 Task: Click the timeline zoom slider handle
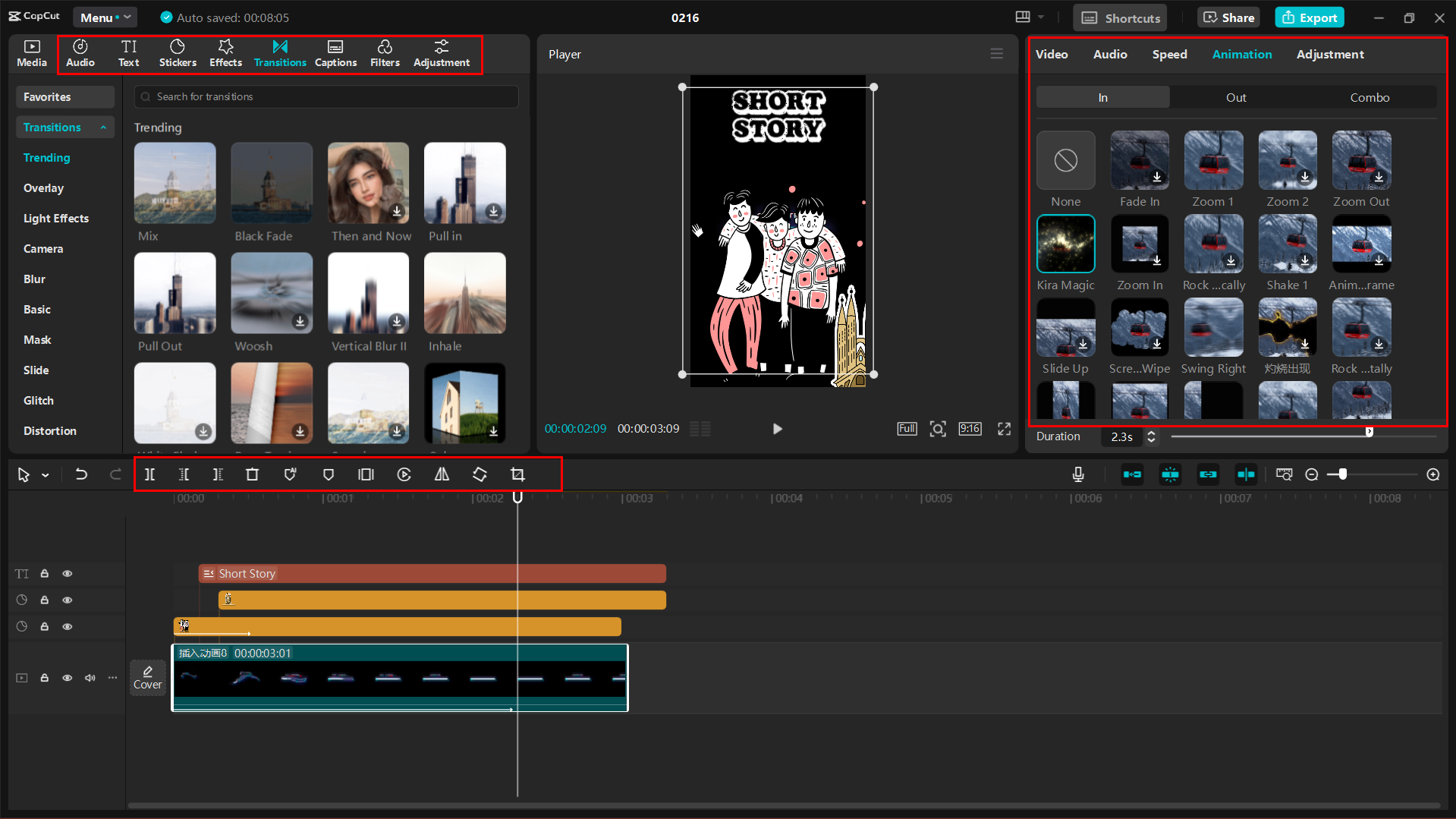tap(1342, 474)
